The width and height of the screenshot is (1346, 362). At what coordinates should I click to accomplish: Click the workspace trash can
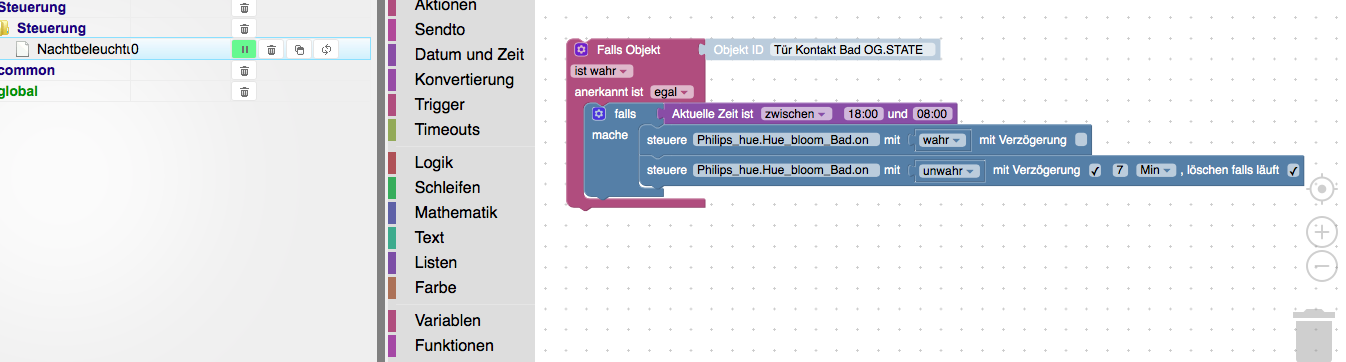pyautogui.click(x=1313, y=333)
